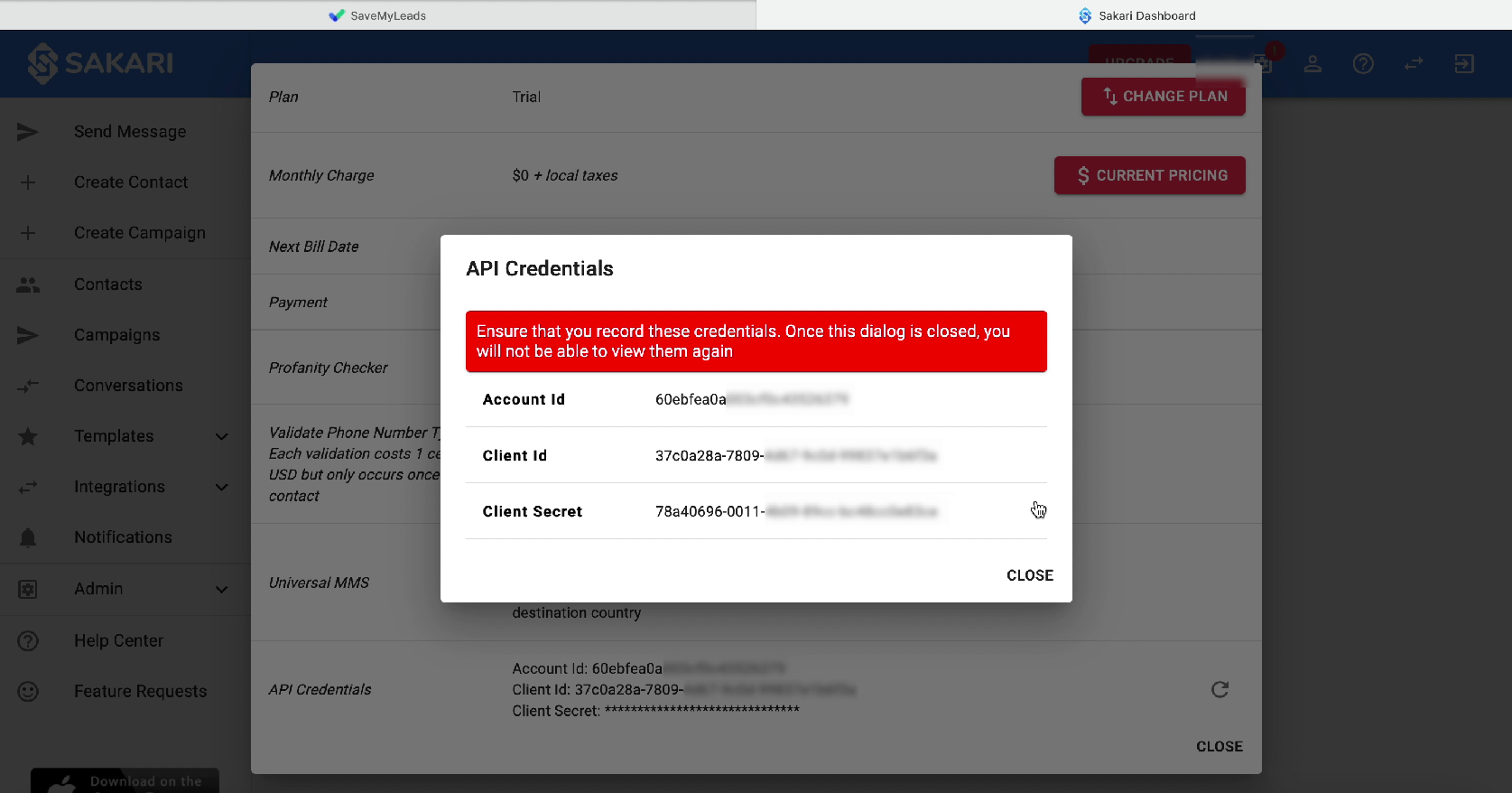The image size is (1512, 793).
Task: Open the help question-mark icon in header
Action: pyautogui.click(x=1363, y=63)
